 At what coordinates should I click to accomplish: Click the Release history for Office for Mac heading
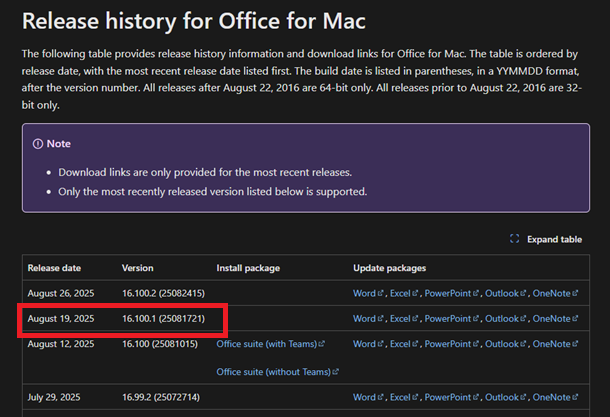194,20
